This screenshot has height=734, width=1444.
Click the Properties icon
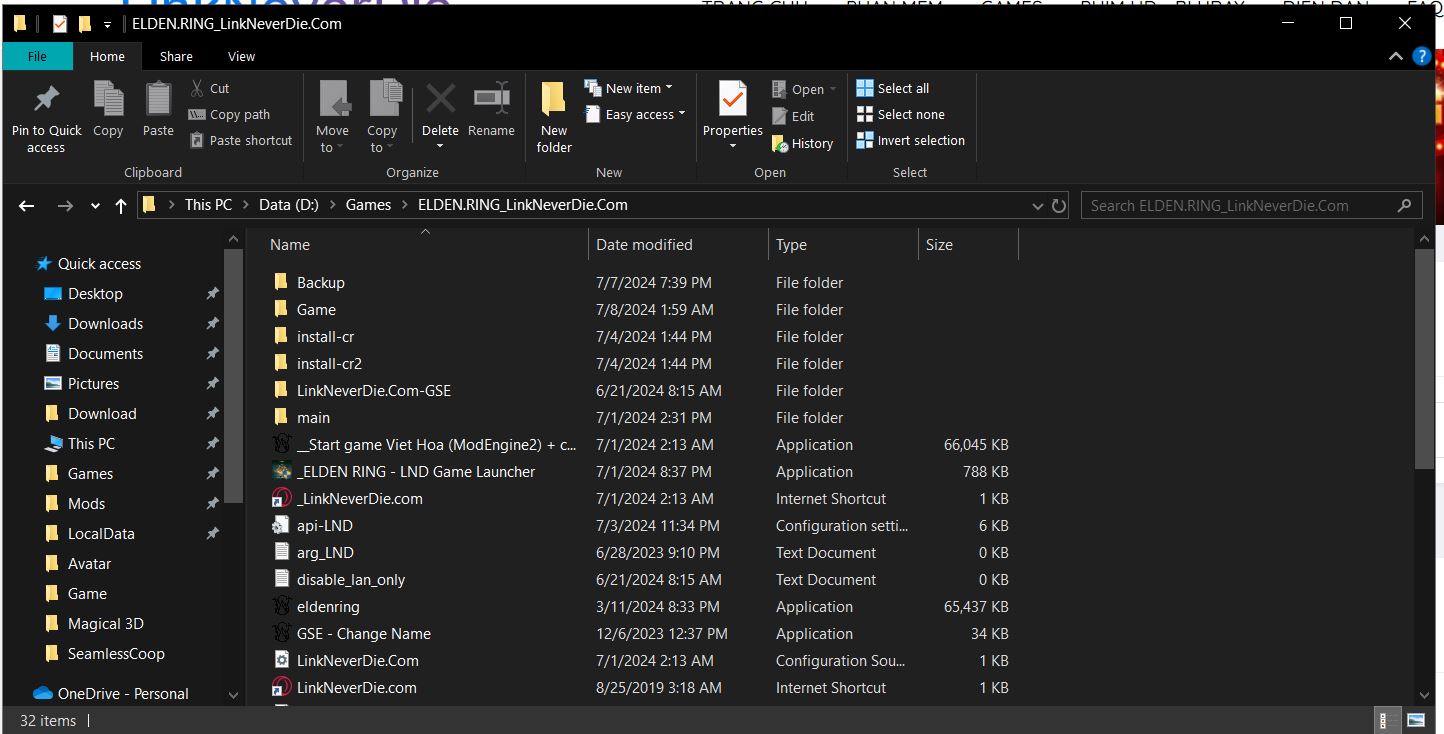click(732, 100)
